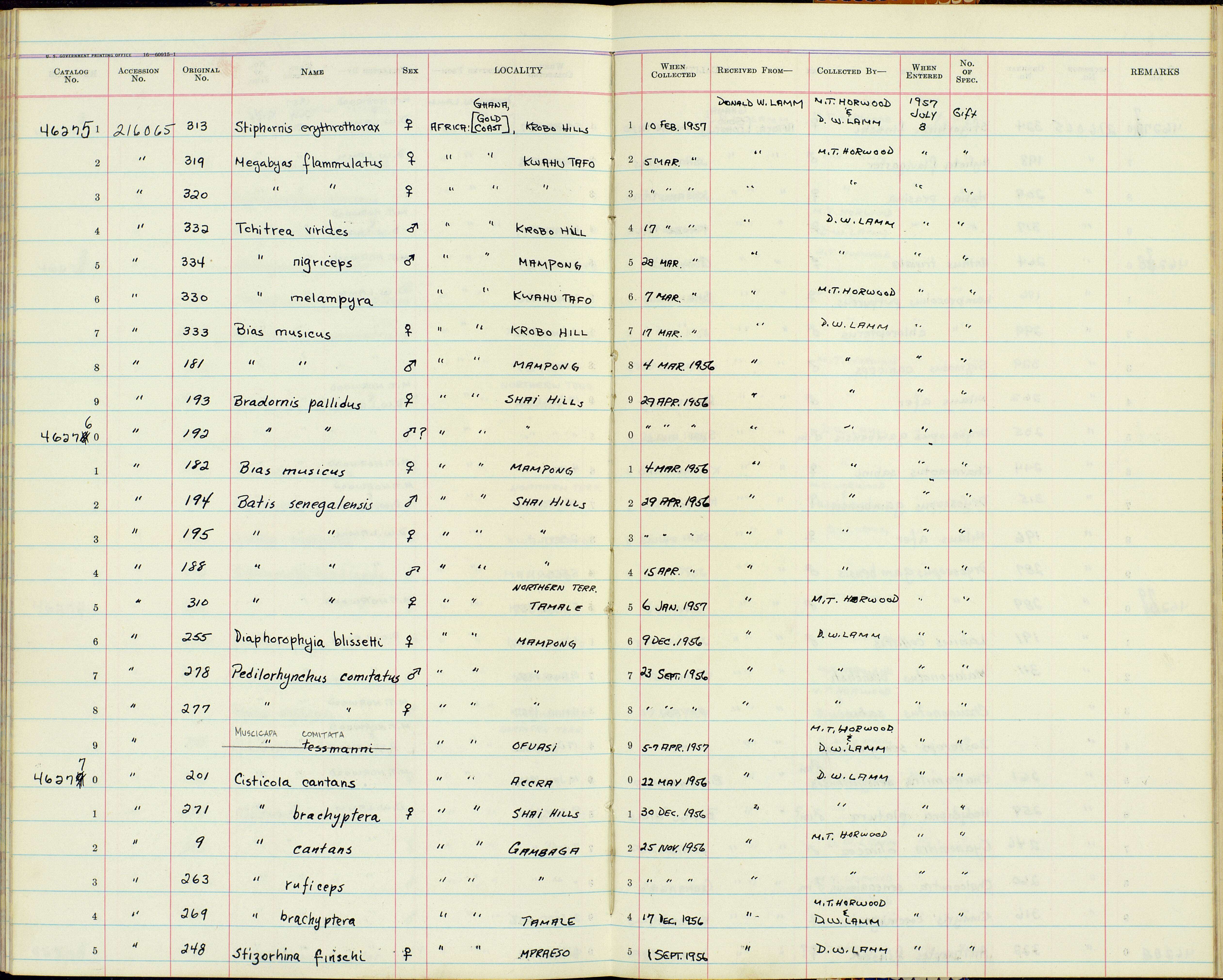Image resolution: width=1223 pixels, height=980 pixels.
Task: Select 'Bias musicus' entry with original no. 333
Action: point(283,332)
